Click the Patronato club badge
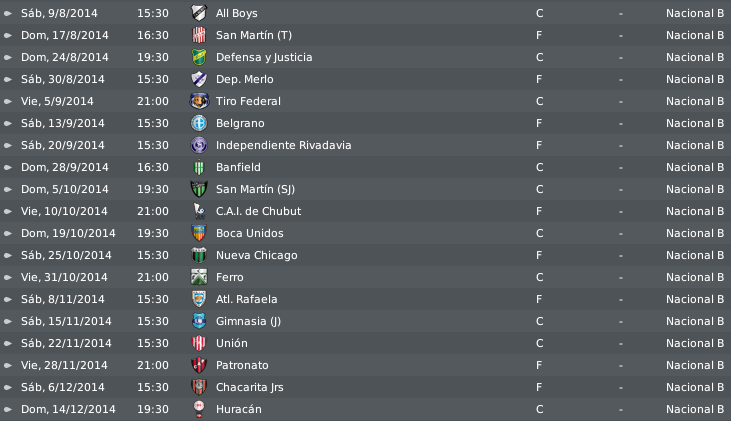Image resolution: width=731 pixels, height=421 pixels. (x=199, y=365)
